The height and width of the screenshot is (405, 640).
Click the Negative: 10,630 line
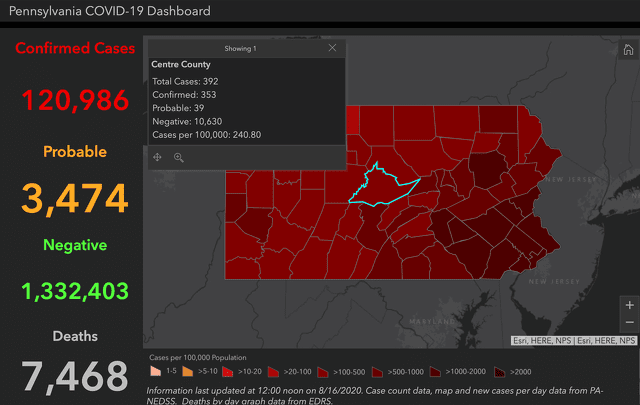187,121
